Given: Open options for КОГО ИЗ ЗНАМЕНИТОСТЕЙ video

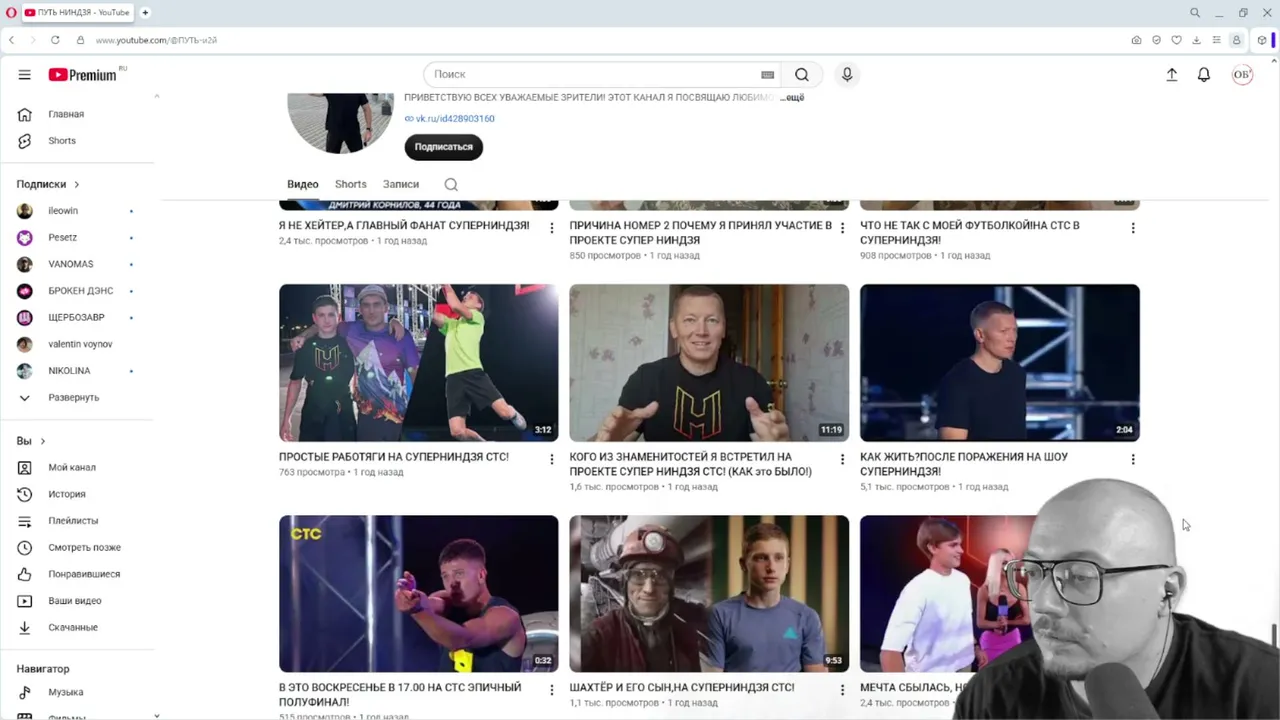Looking at the screenshot, I should click(x=842, y=459).
